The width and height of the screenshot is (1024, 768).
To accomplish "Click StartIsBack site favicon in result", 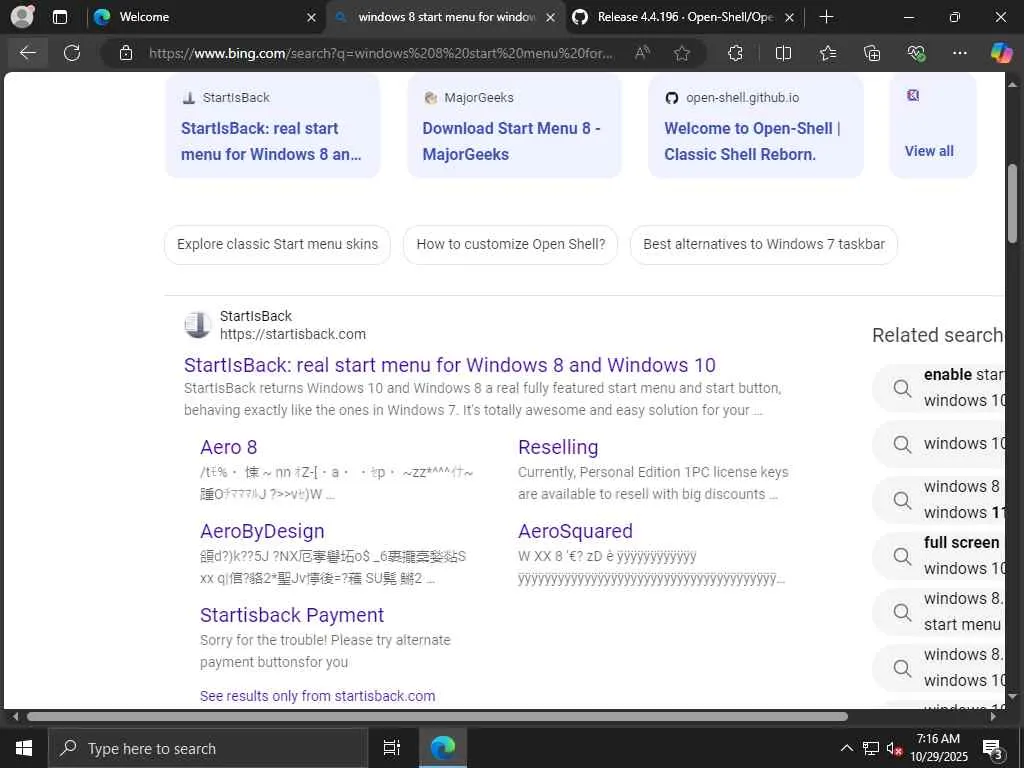I will (197, 325).
